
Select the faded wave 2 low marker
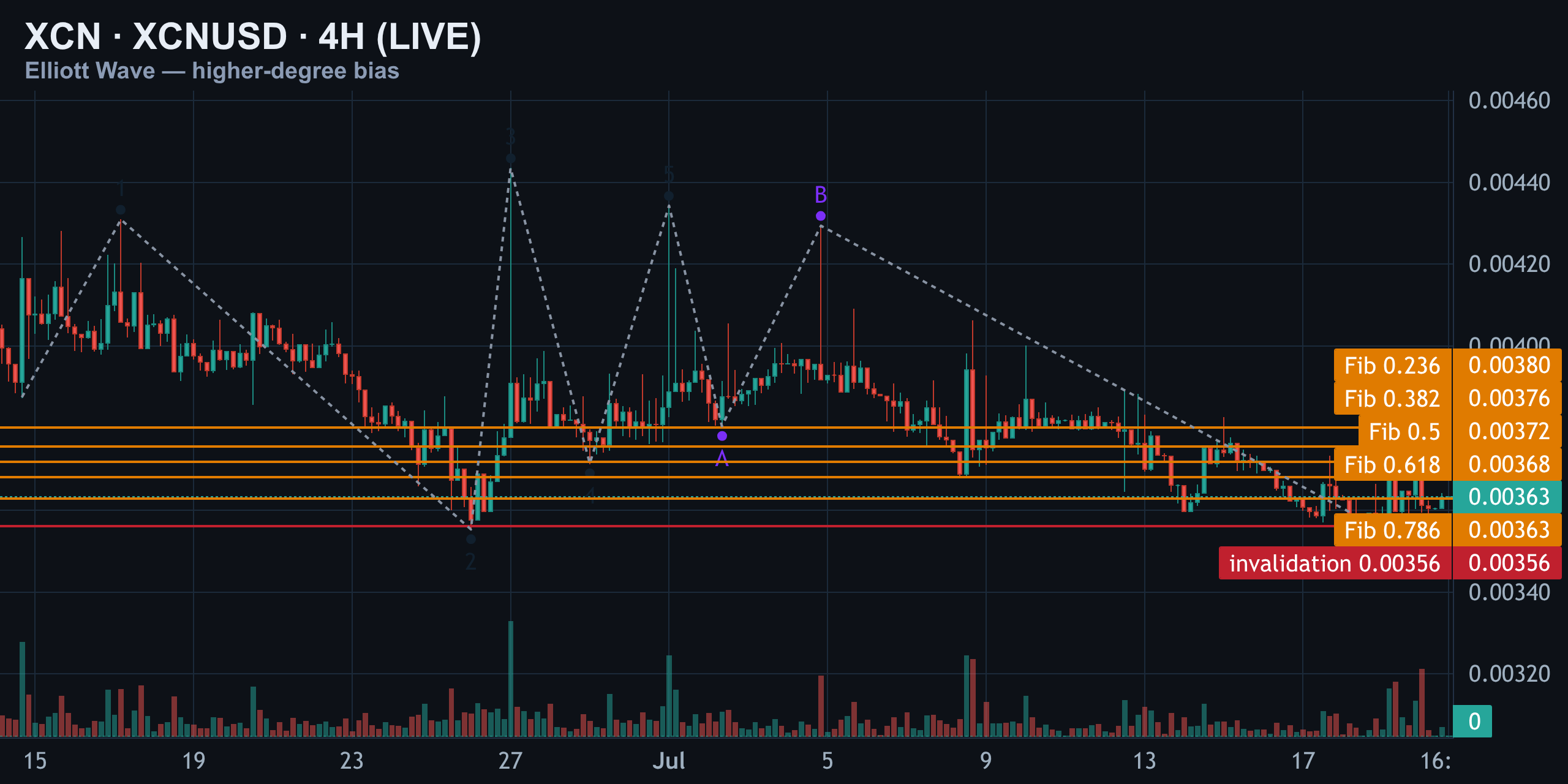(x=470, y=539)
